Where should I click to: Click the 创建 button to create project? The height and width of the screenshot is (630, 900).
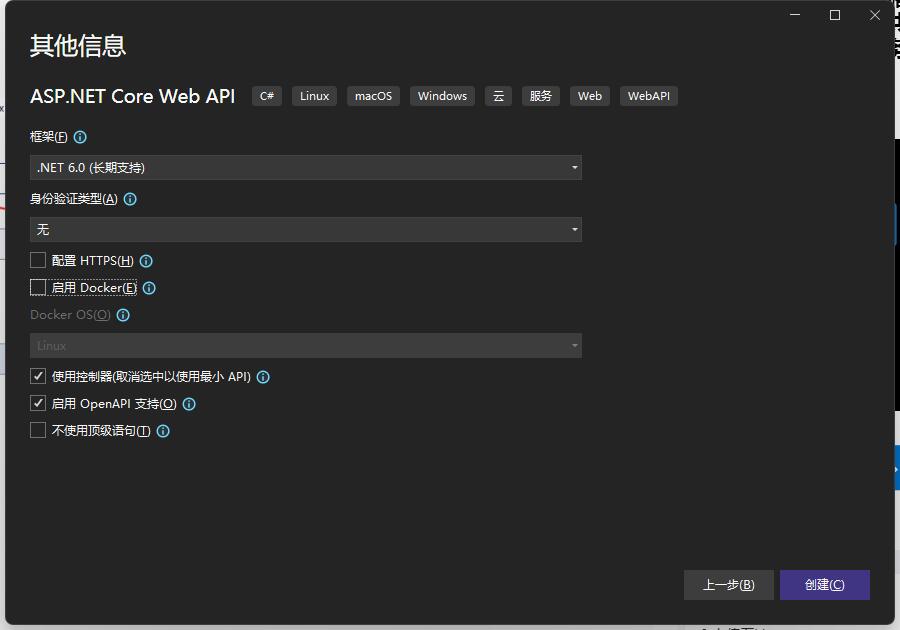824,585
